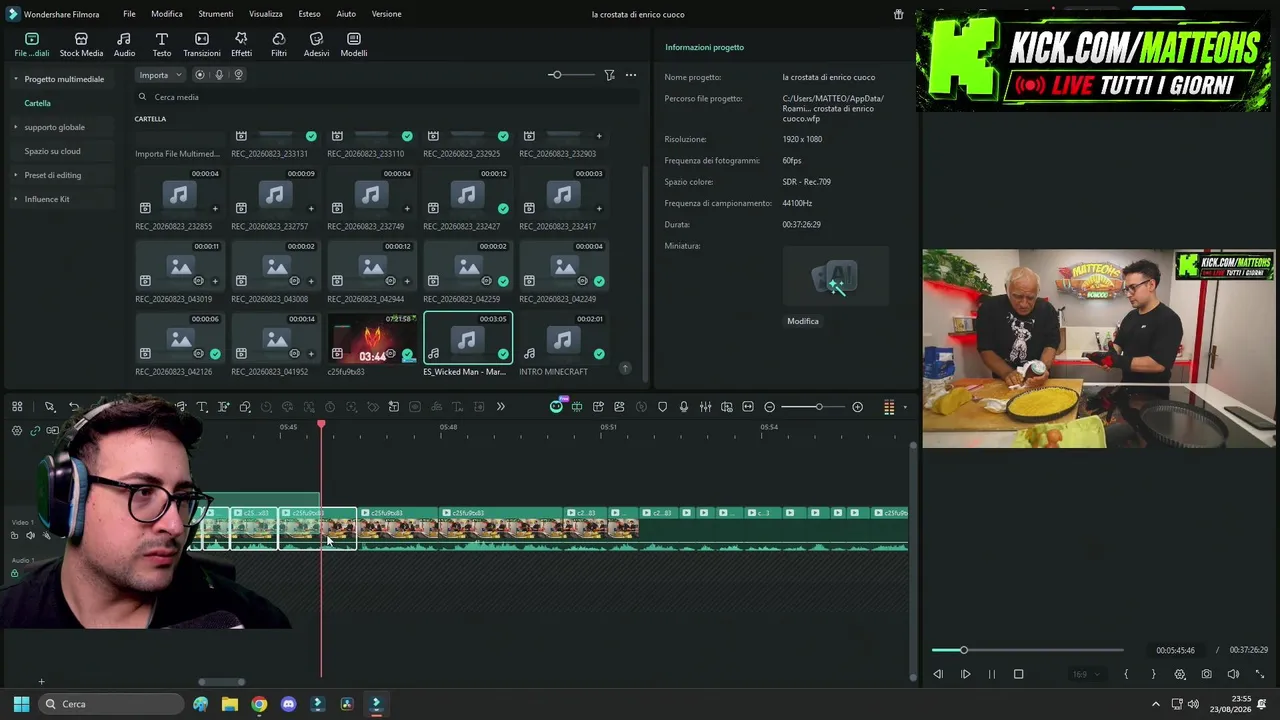
Task: Select the INTRO MINECRAFT audio clip
Action: coord(563,339)
